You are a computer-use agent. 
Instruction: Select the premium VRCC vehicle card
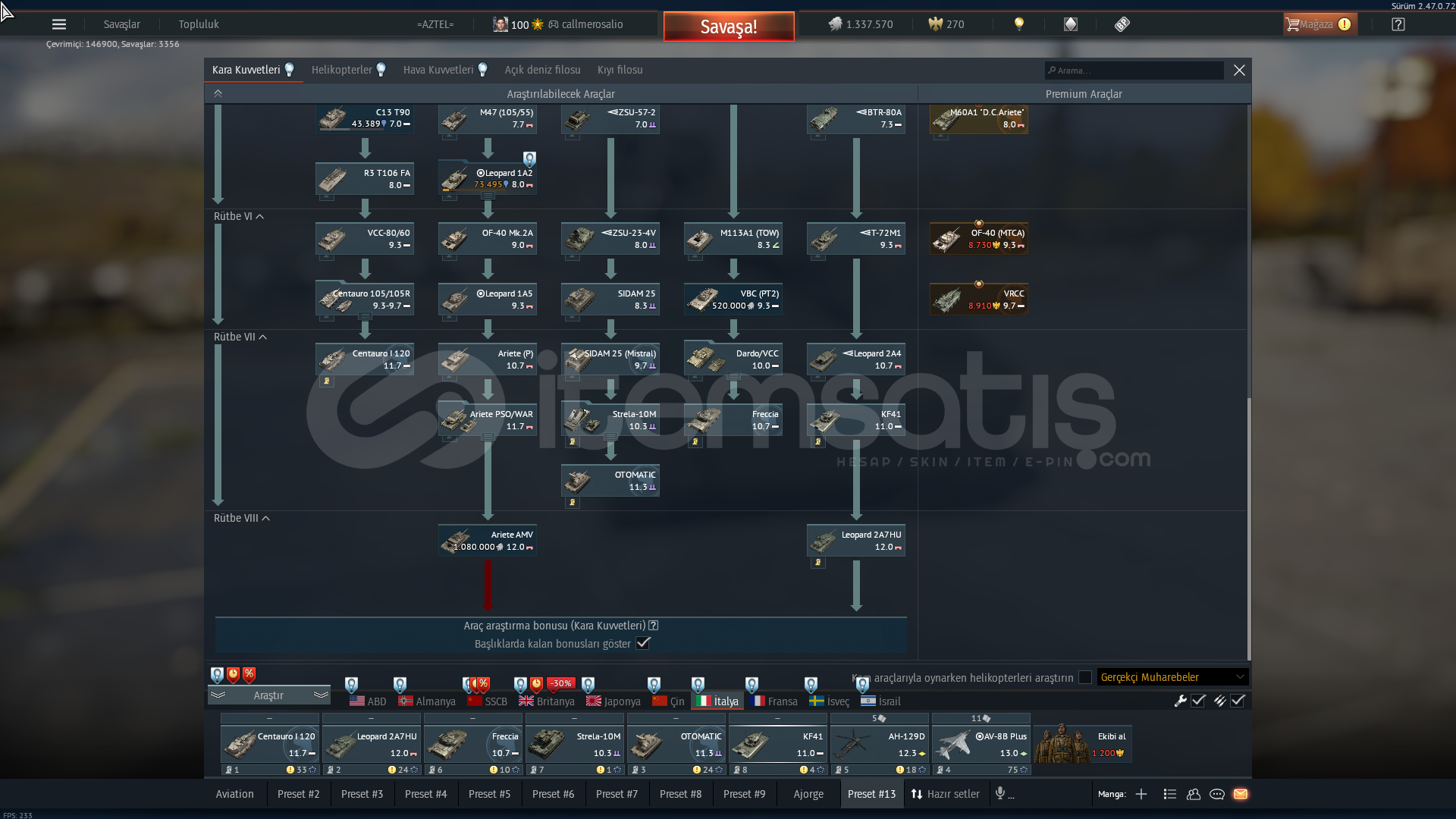[979, 300]
